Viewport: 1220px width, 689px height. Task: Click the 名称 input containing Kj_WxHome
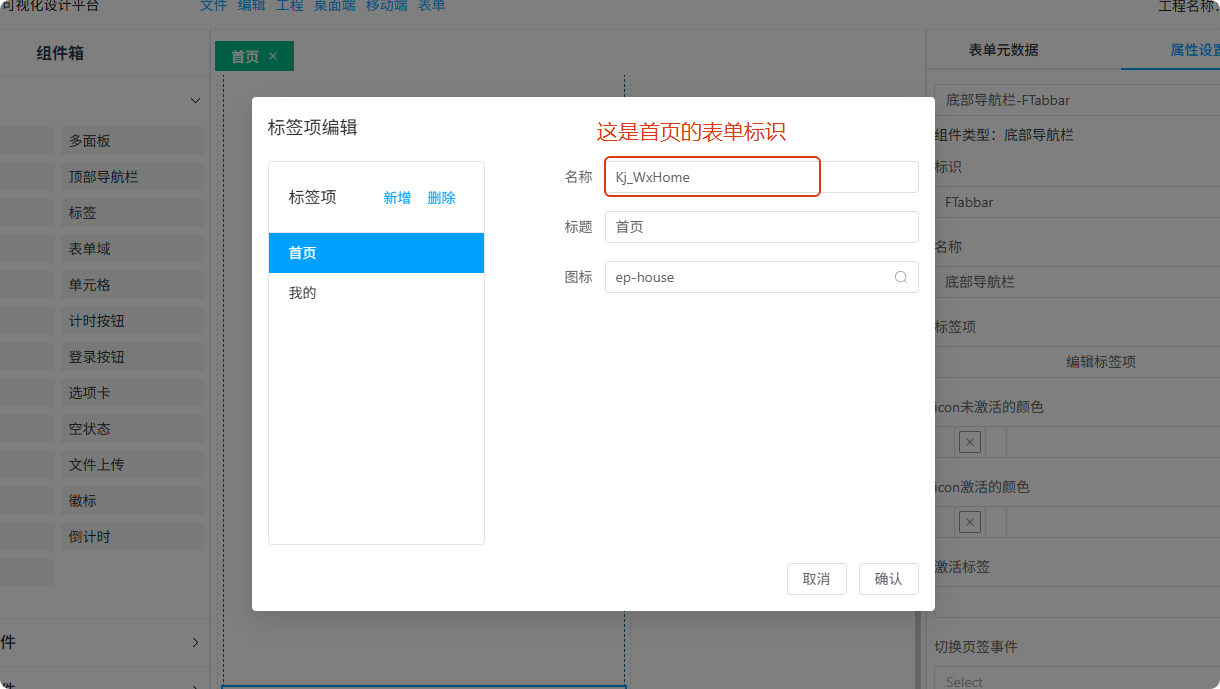pos(761,177)
